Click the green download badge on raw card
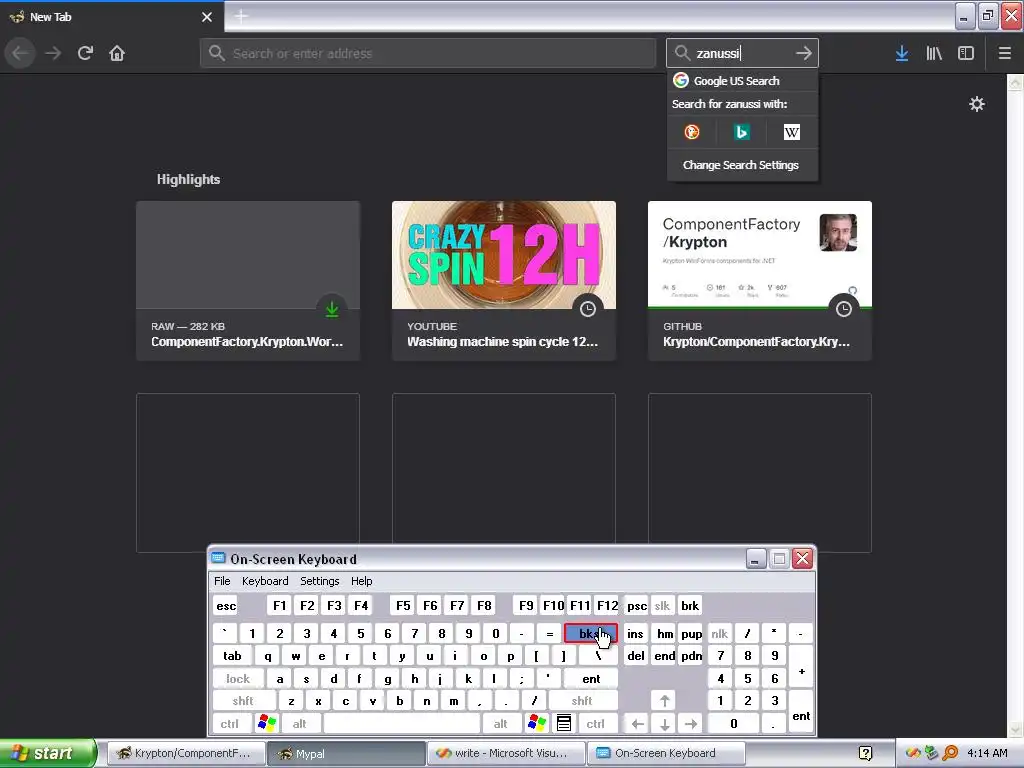1024x768 pixels. [x=332, y=309]
